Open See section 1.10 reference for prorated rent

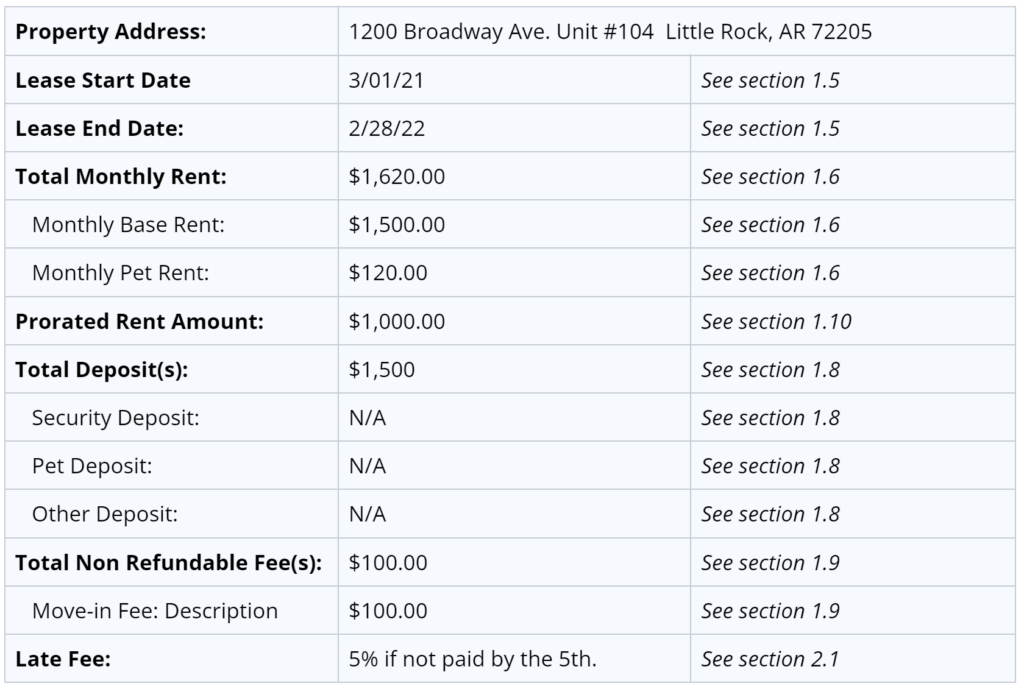coord(776,321)
